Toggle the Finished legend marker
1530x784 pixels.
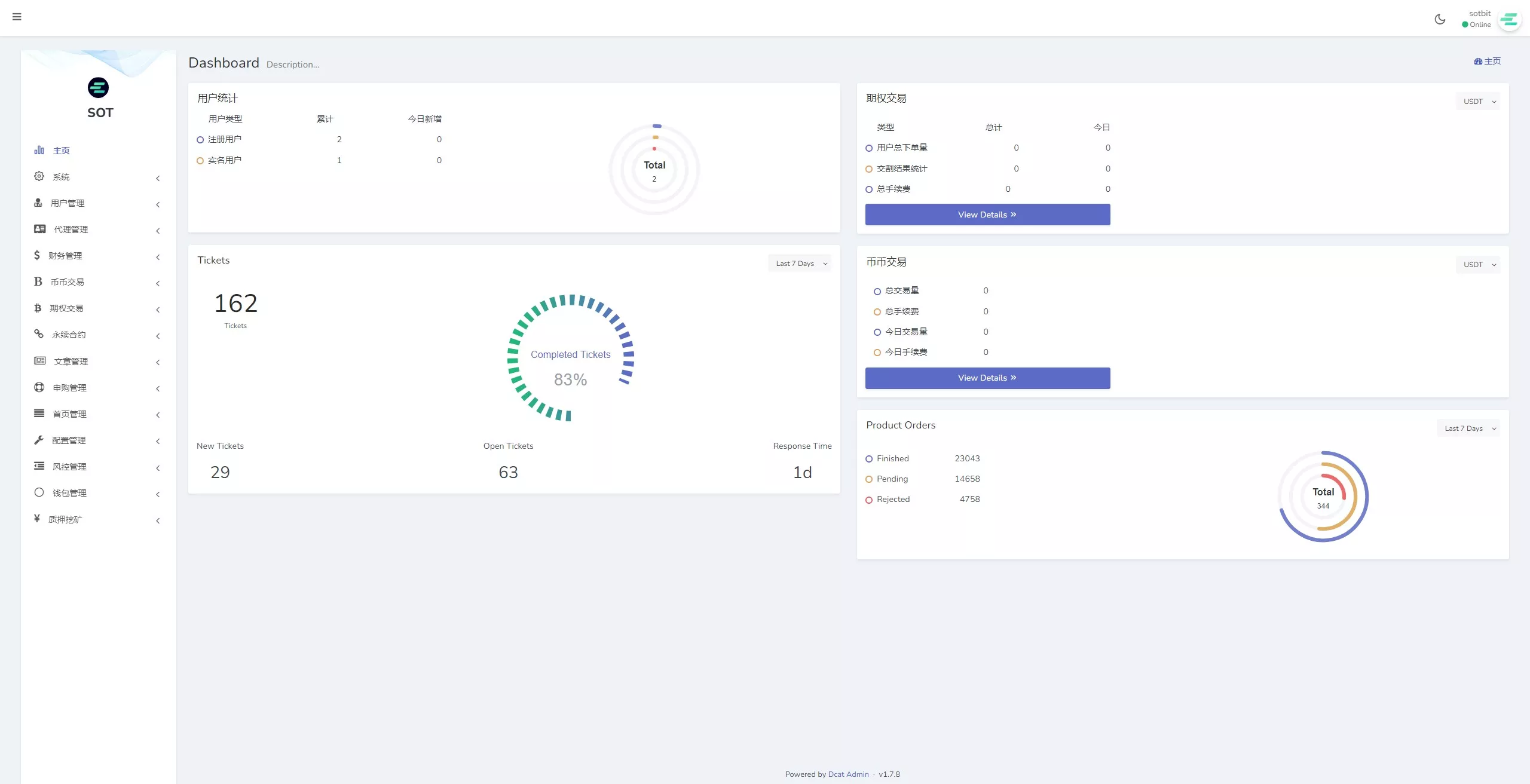(x=869, y=459)
